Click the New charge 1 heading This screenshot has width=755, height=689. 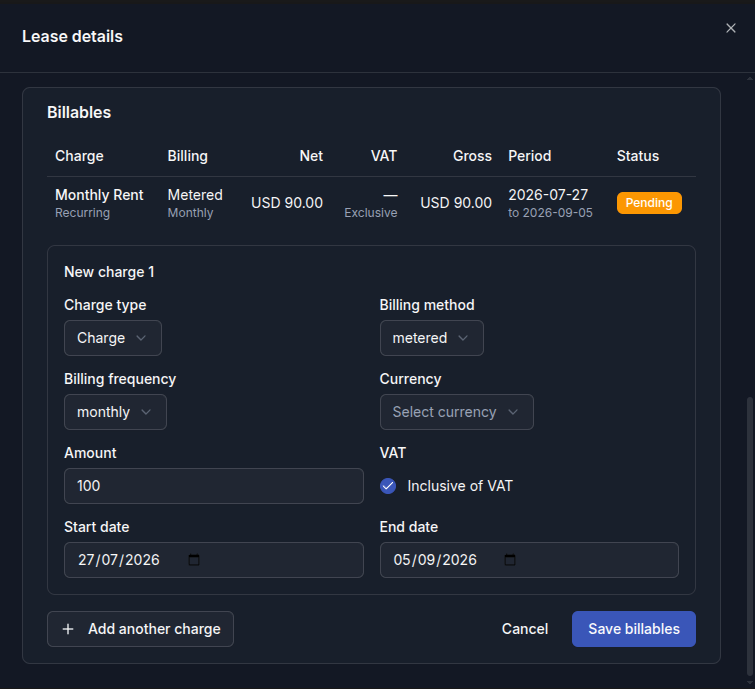[109, 272]
